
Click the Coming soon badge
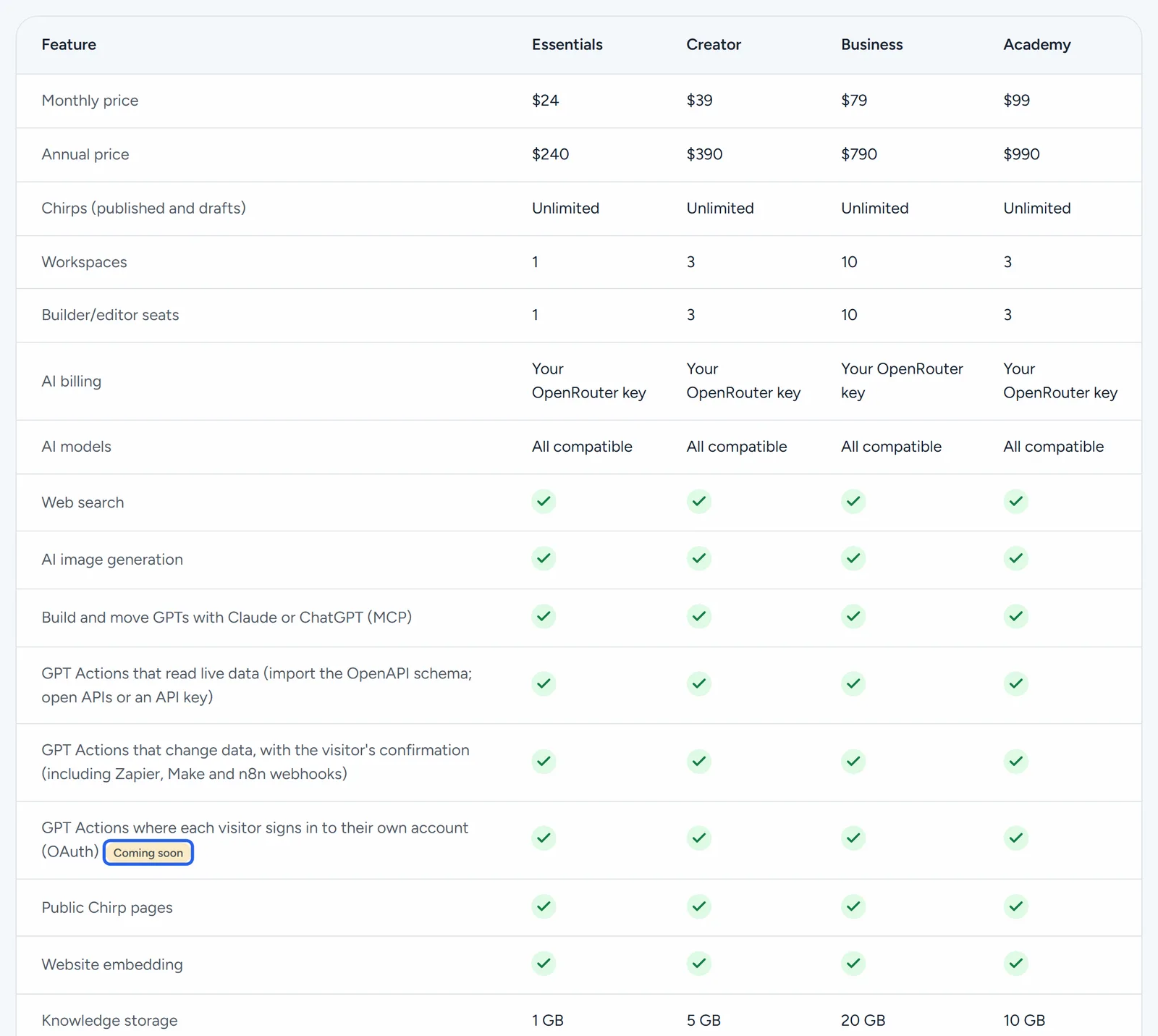(148, 853)
